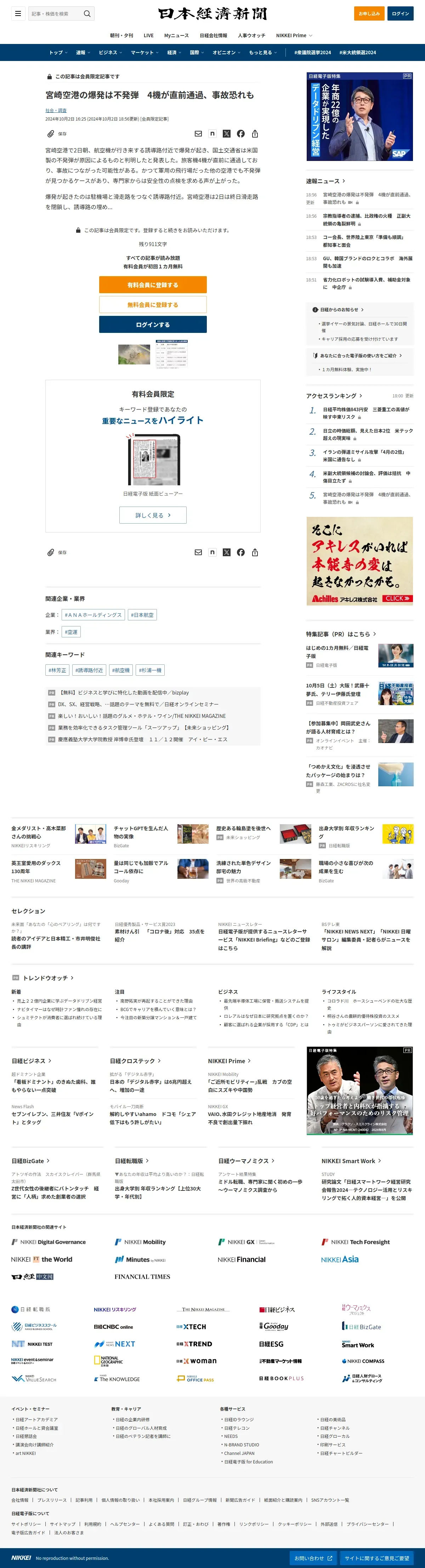Select the #空運 industry tag
Viewport: 425px width, 1568px height.
71,632
